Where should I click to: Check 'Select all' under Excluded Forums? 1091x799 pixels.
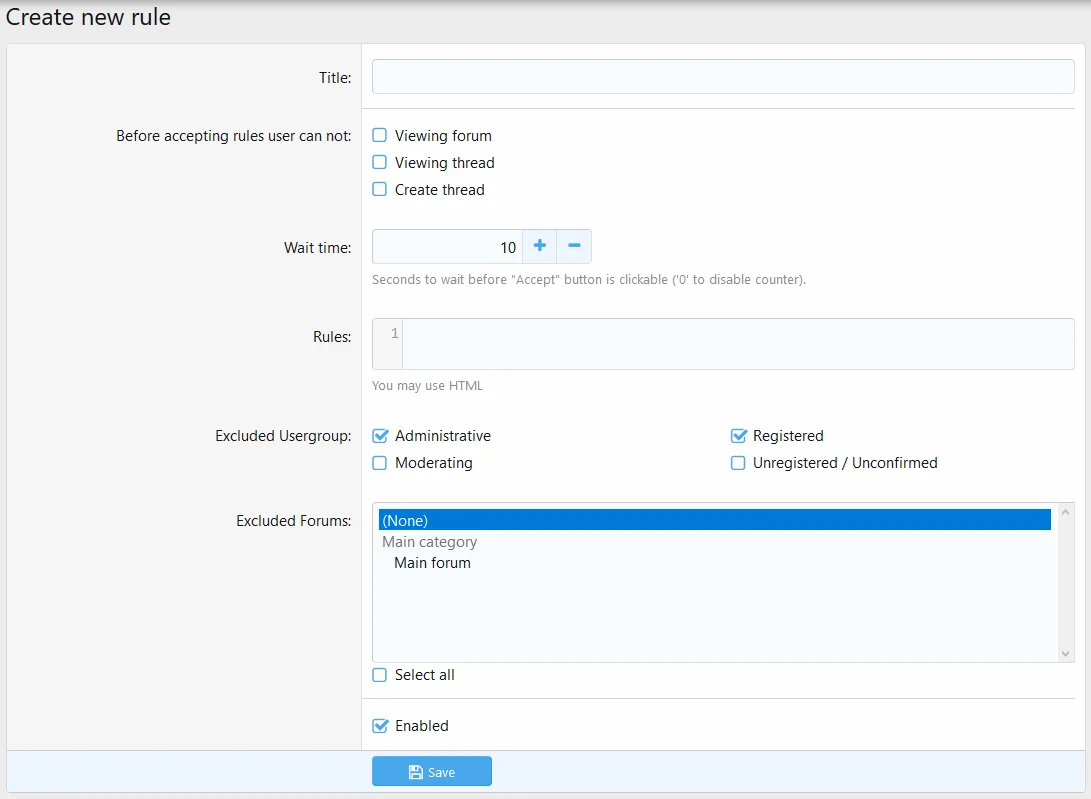pos(379,674)
